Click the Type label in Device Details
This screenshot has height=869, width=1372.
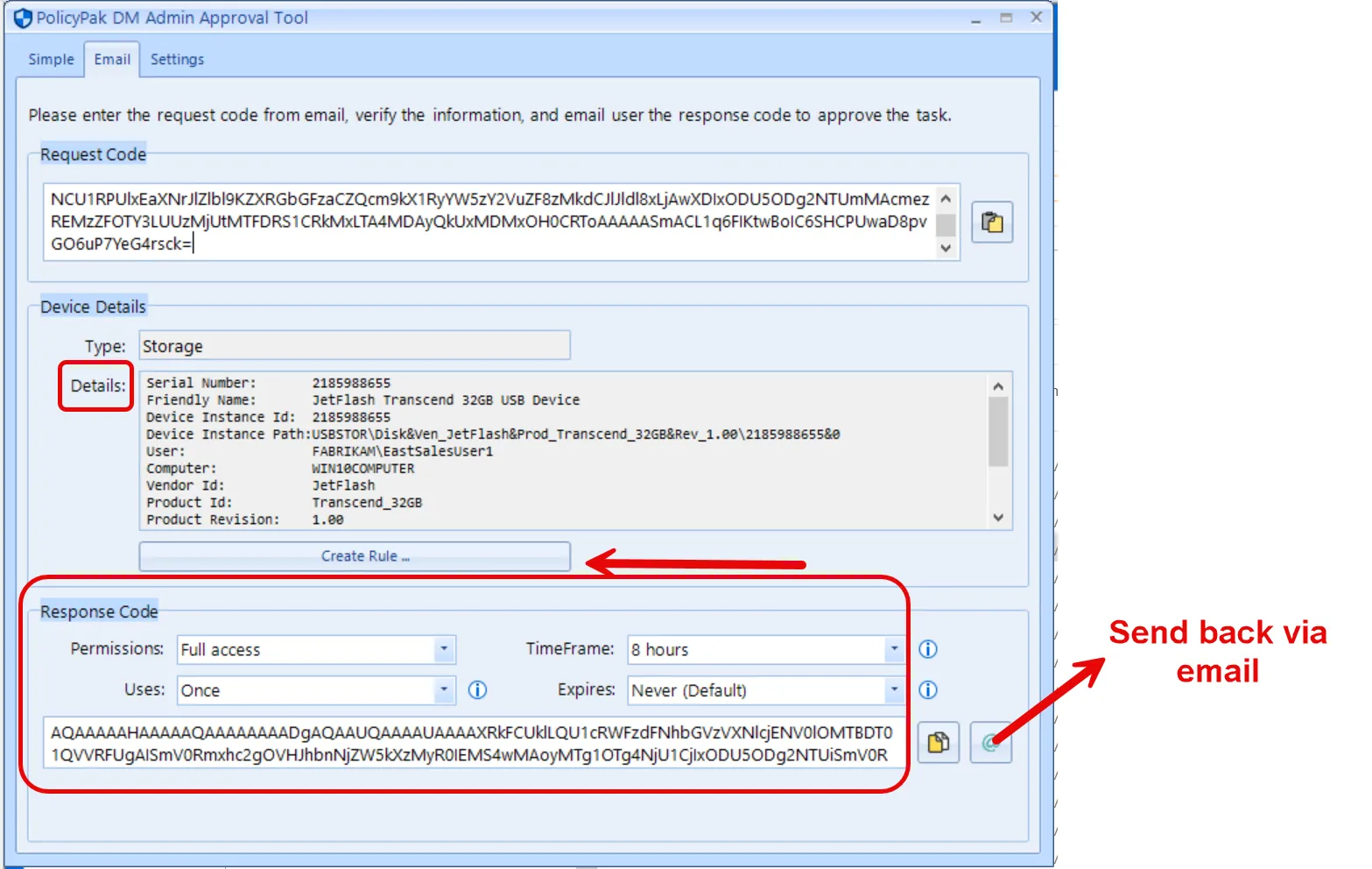(x=105, y=346)
